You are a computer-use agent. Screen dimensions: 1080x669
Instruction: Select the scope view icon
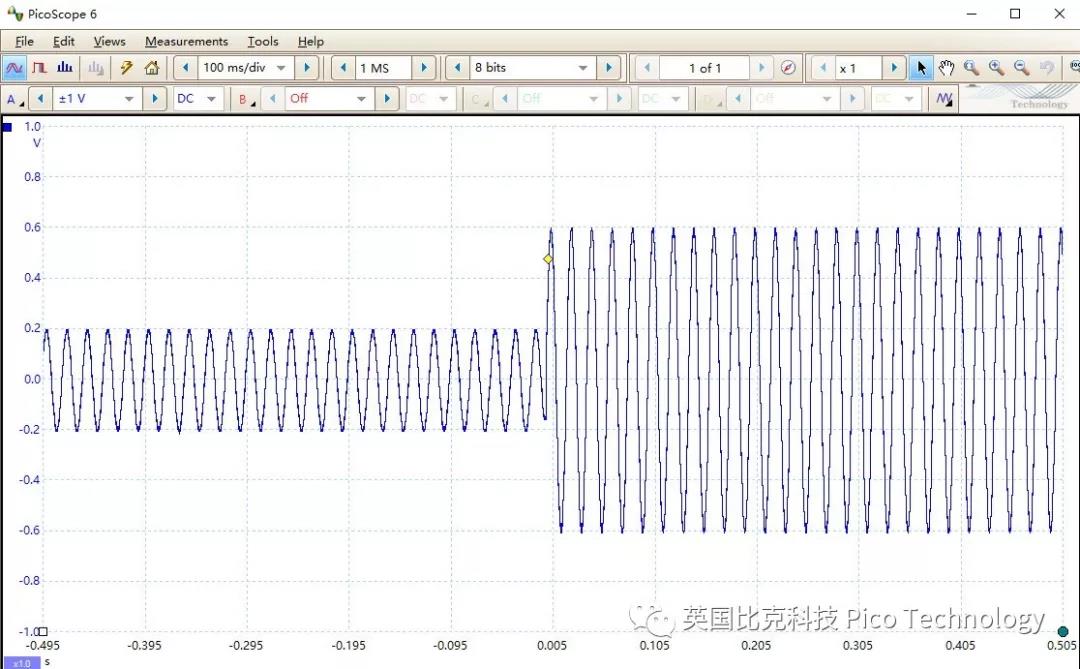tap(14, 67)
